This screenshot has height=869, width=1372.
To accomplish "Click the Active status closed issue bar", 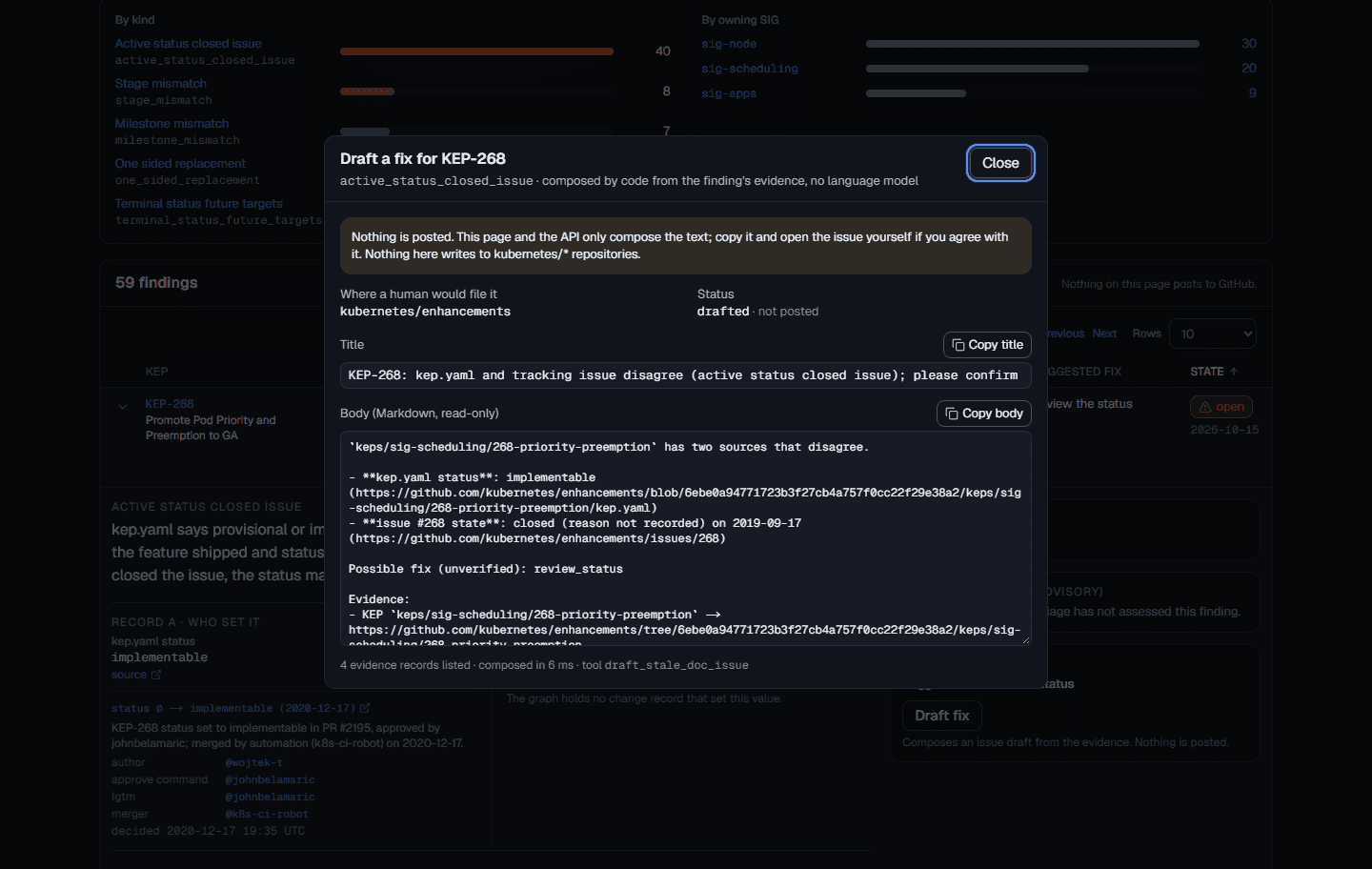I will (x=476, y=51).
